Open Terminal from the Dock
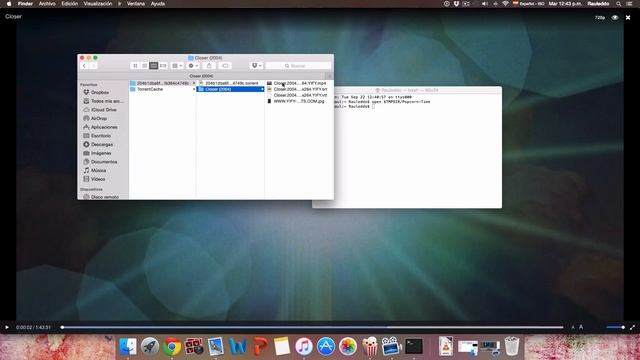Screen dimensions: 640x360 (414, 347)
